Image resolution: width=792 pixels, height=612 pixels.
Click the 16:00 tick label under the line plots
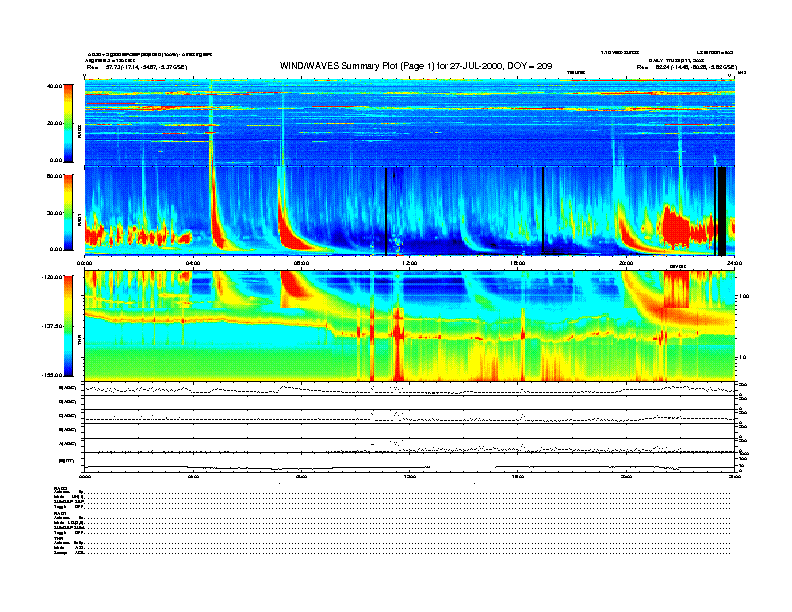point(518,477)
